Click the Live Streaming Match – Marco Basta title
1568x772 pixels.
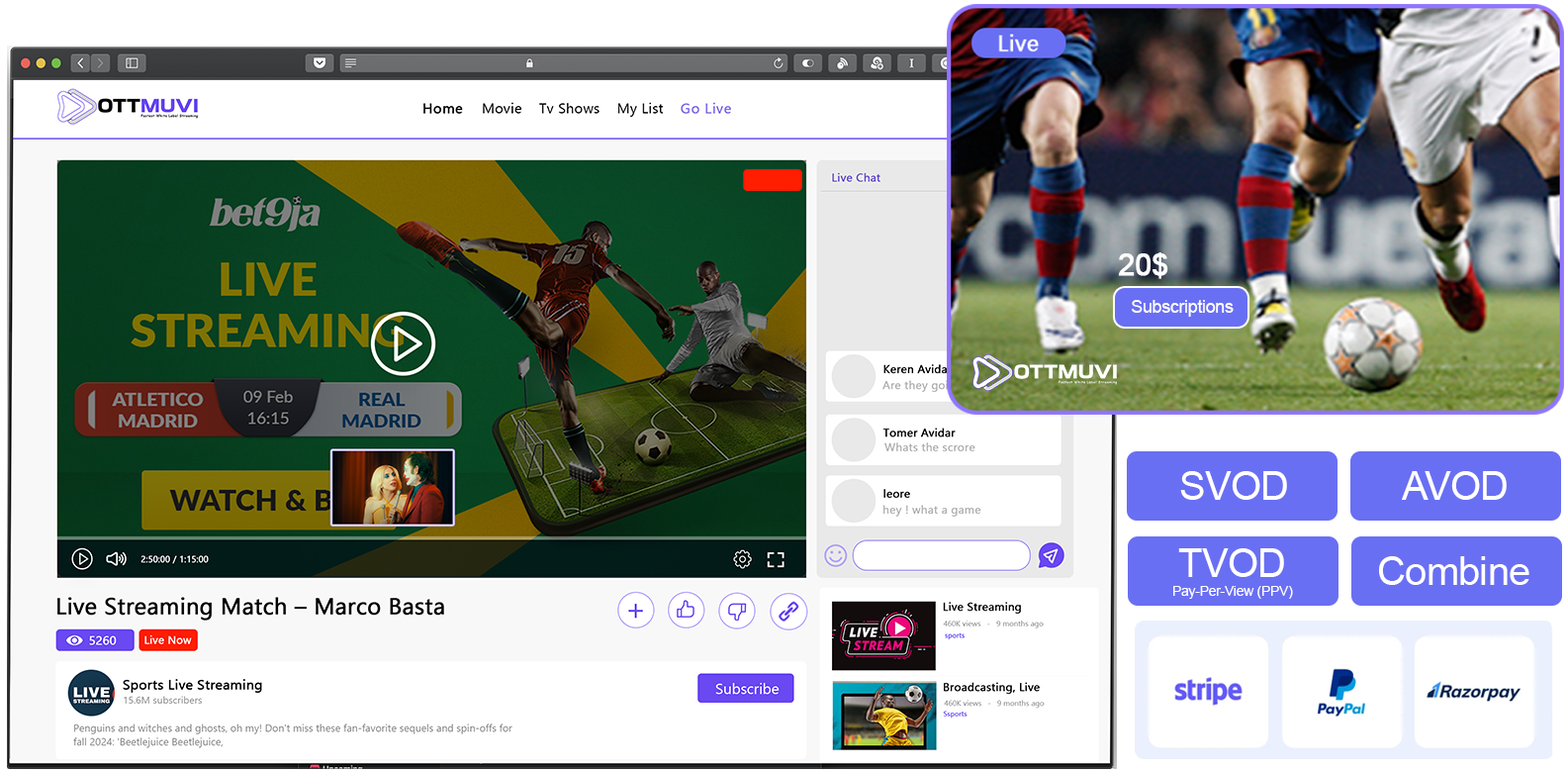pos(250,607)
